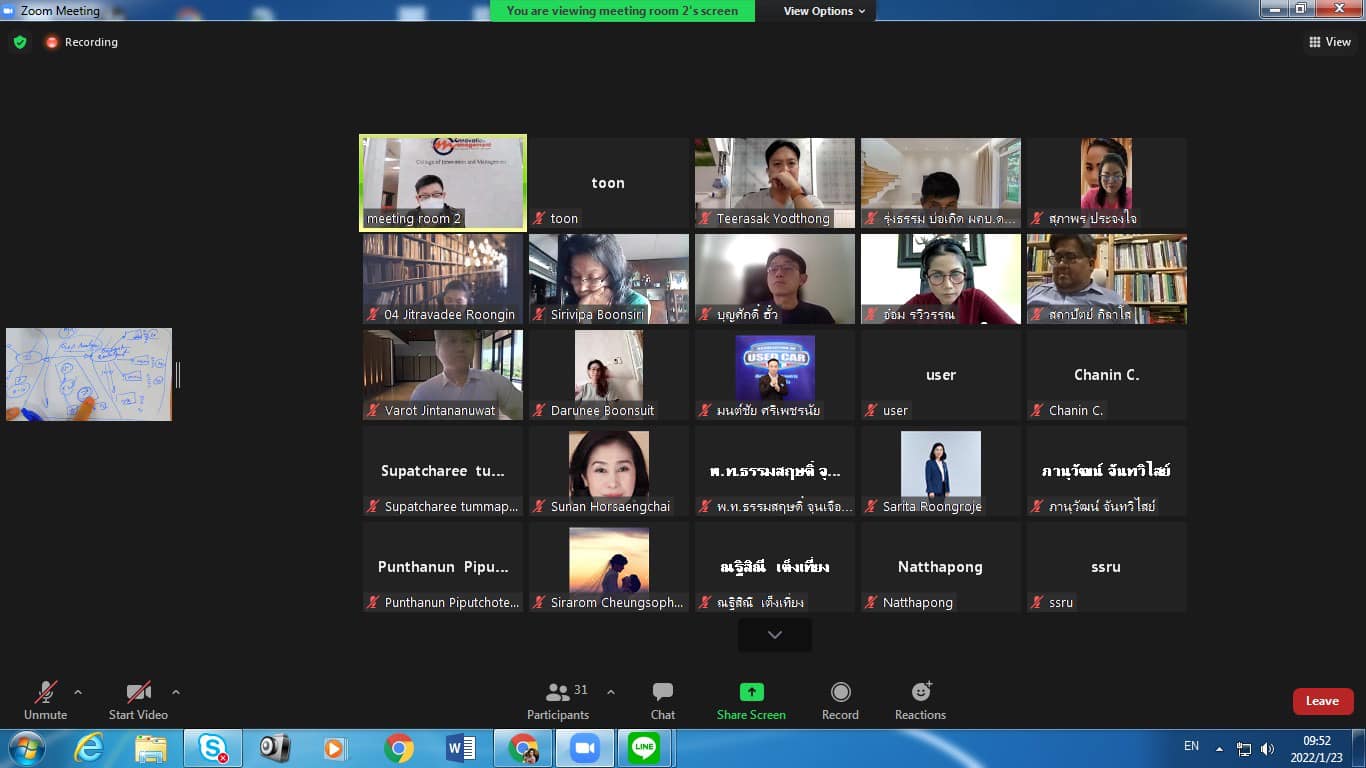Expand audio settings arrow beside Unmute

[x=78, y=692]
